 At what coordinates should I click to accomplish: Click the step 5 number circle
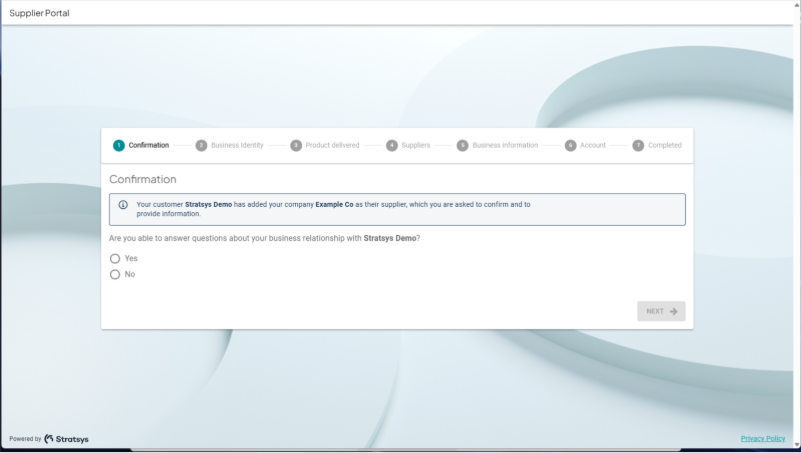[462, 145]
